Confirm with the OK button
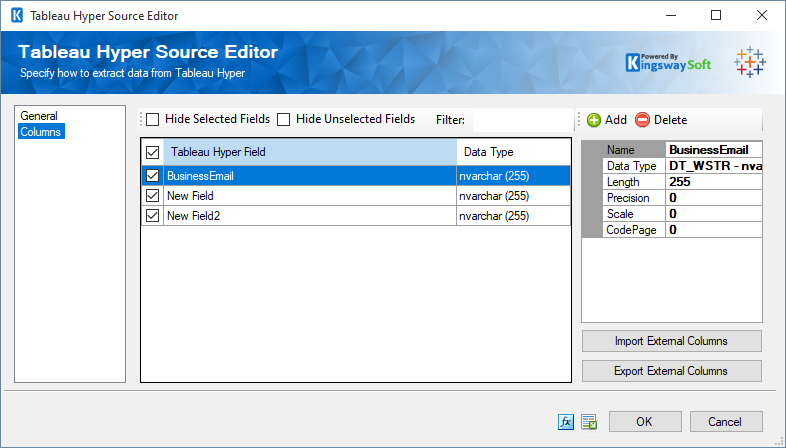Viewport: 786px width, 448px height. point(645,422)
